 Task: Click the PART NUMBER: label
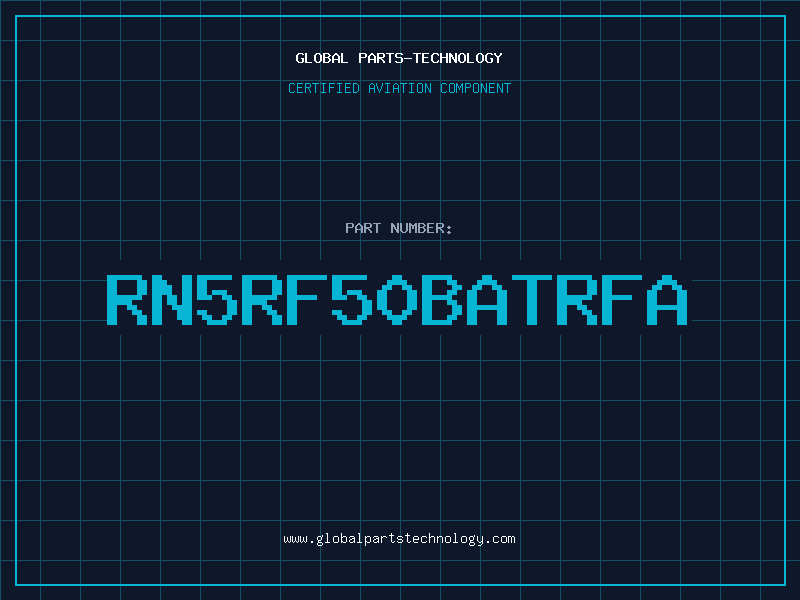[399, 228]
